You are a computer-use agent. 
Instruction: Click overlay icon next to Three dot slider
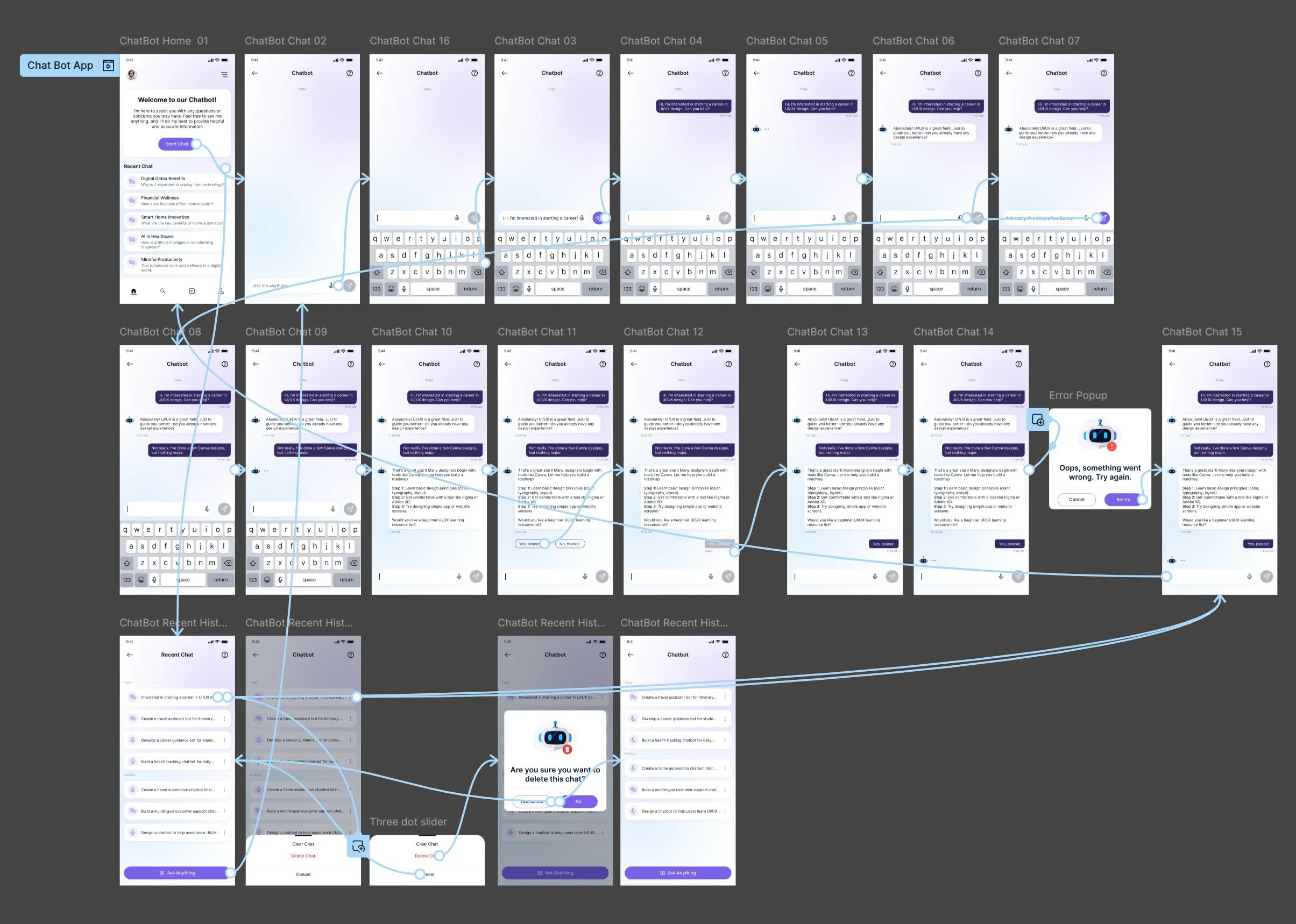[x=358, y=847]
